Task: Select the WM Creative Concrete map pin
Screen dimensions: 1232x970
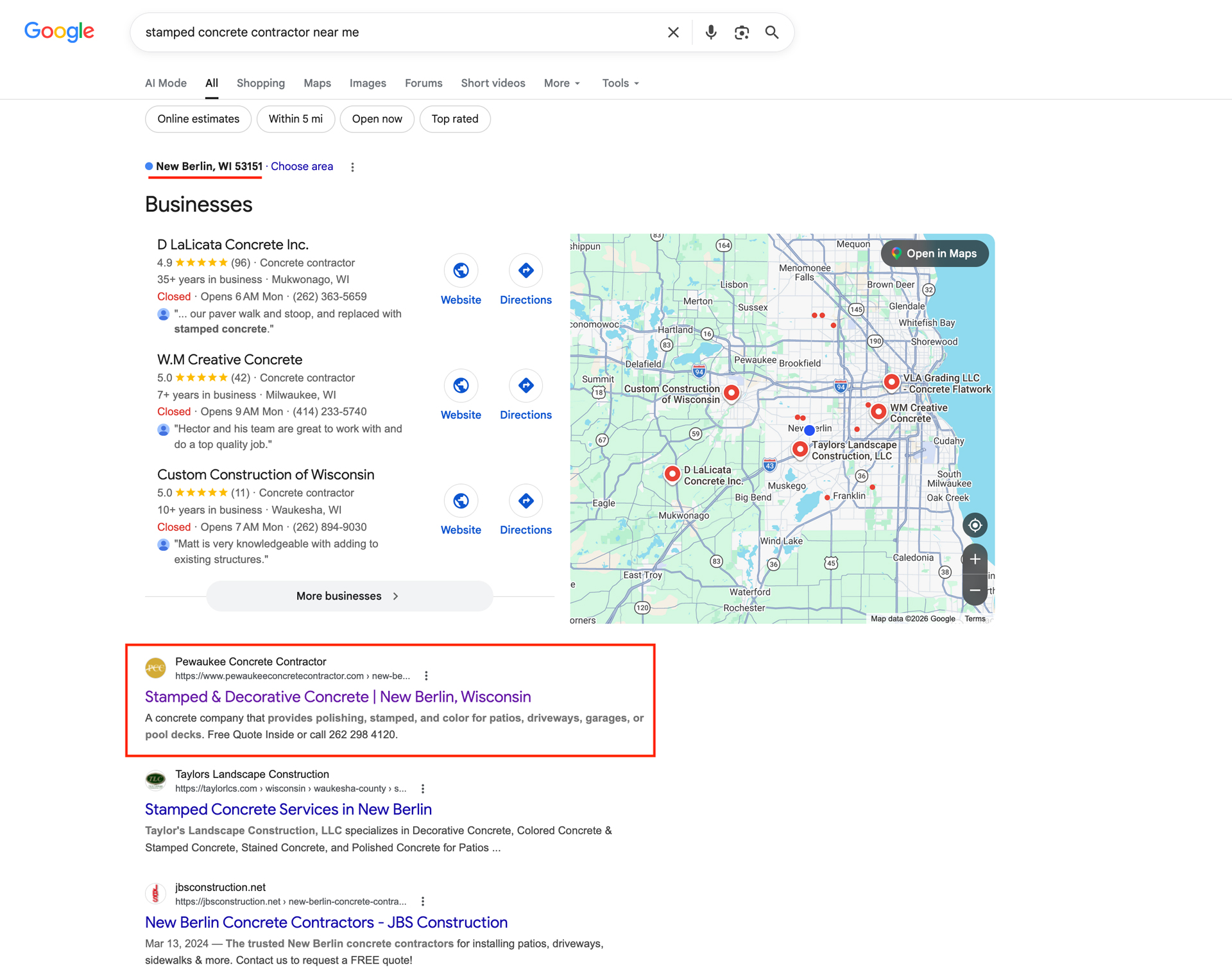Action: tap(878, 411)
